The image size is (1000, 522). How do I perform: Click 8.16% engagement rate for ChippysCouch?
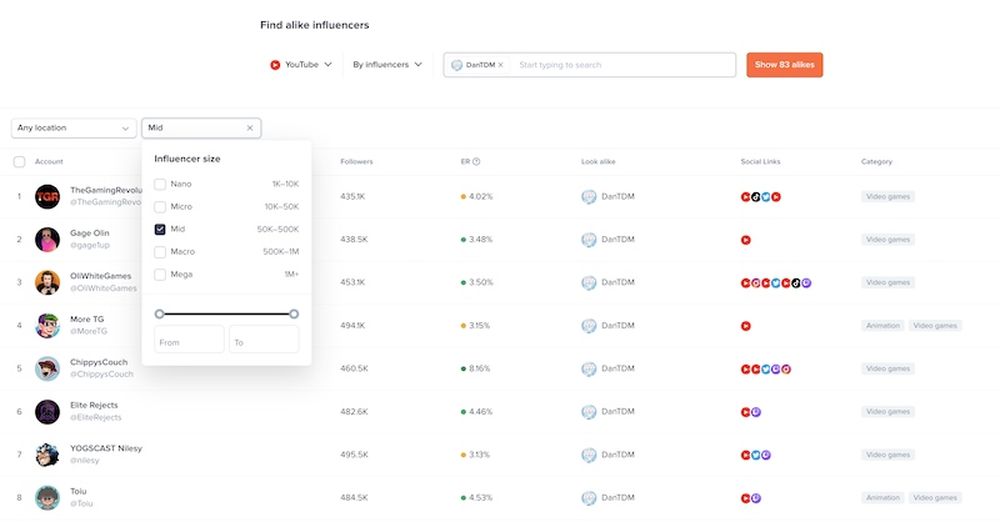(x=479, y=369)
